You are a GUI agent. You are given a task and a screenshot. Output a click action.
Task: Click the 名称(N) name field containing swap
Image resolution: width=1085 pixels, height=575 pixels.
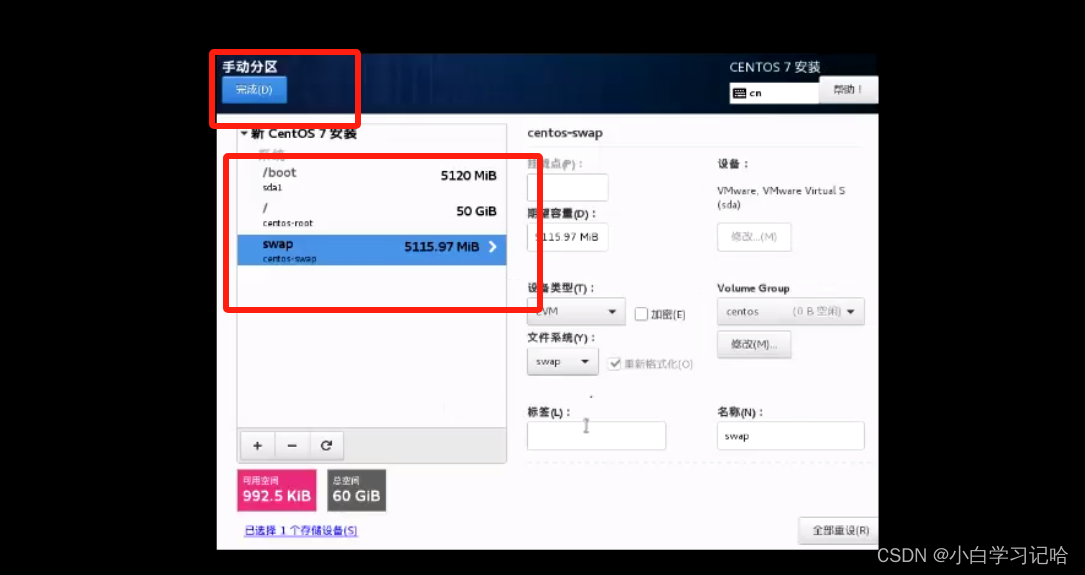click(790, 436)
